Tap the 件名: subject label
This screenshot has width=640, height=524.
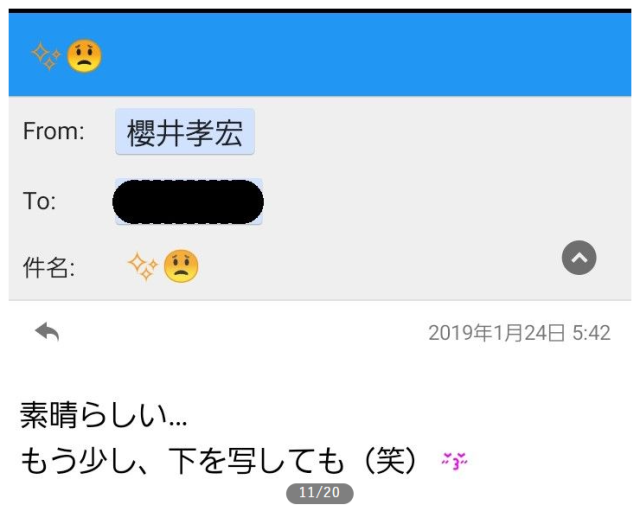[x=49, y=268]
